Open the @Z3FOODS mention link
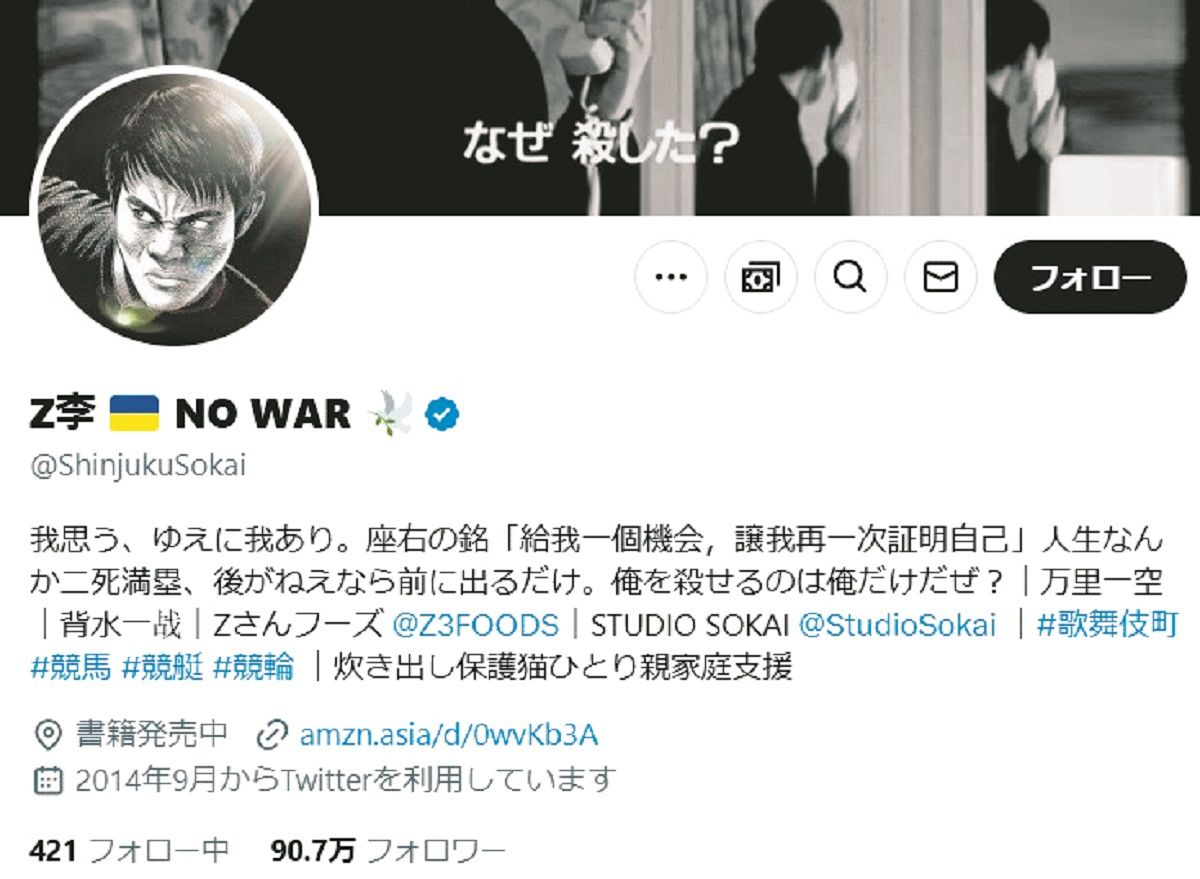 coord(475,625)
